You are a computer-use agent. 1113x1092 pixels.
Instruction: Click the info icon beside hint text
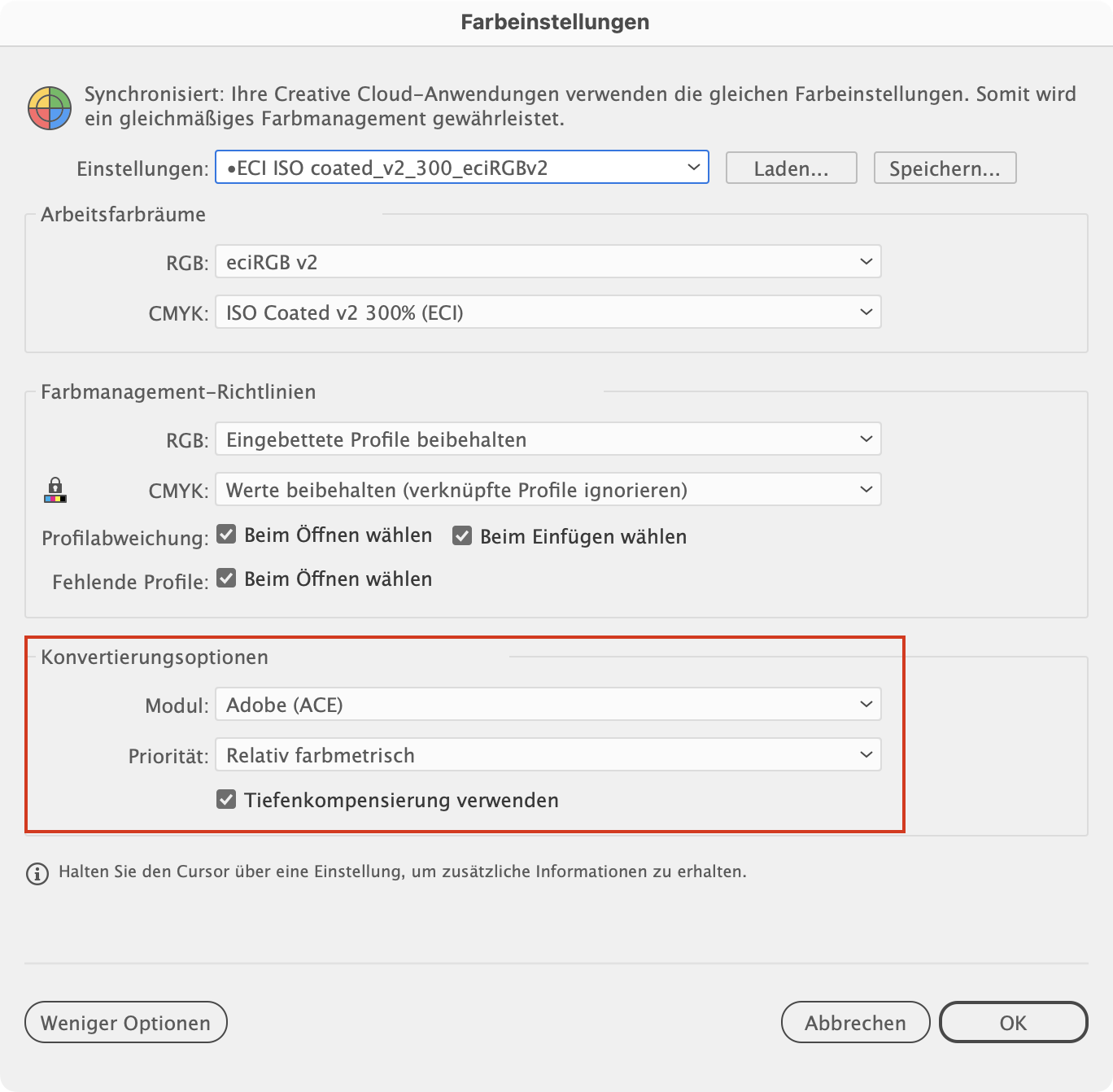[37, 873]
